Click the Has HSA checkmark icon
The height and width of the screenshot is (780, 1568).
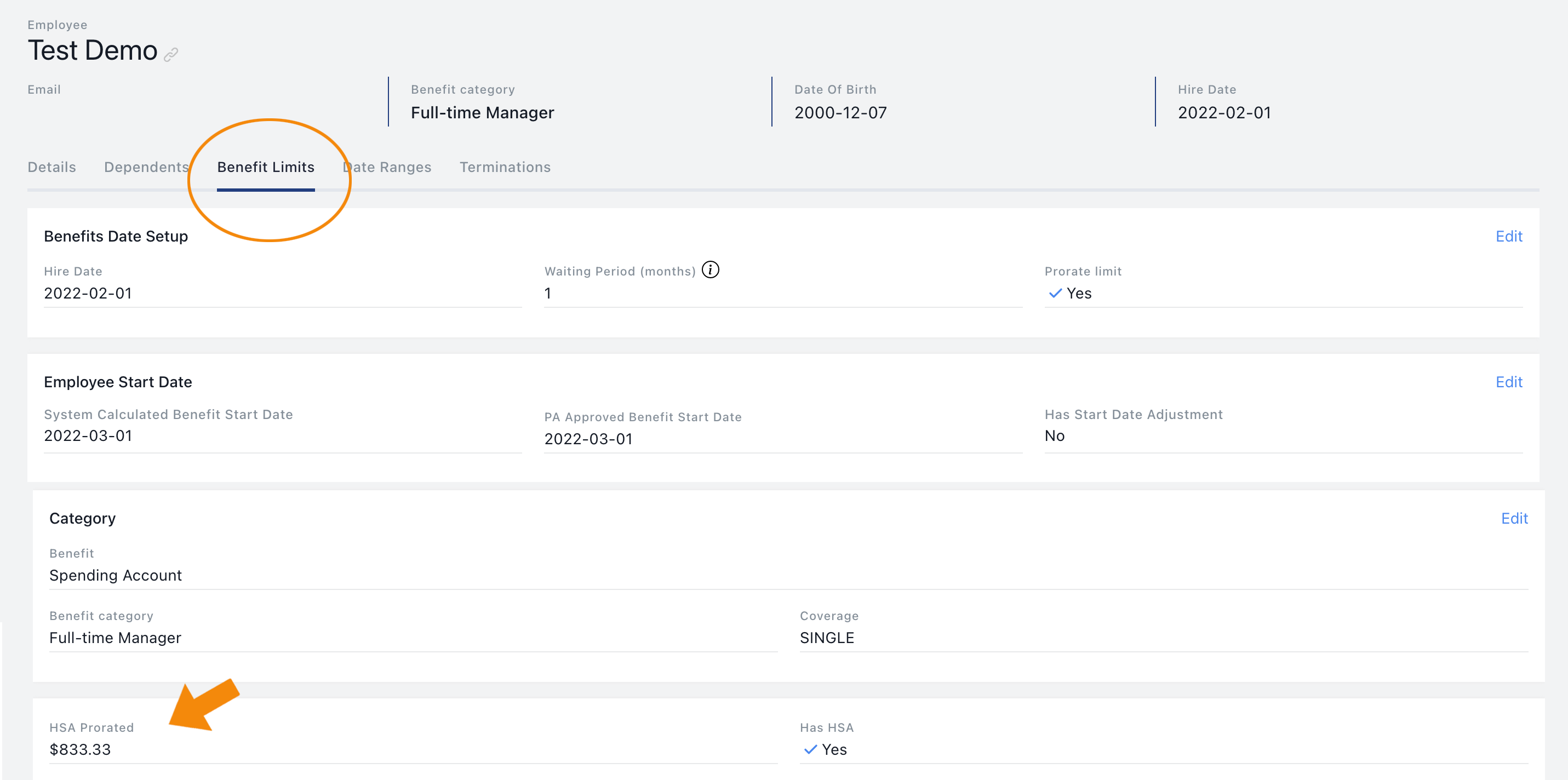point(810,749)
